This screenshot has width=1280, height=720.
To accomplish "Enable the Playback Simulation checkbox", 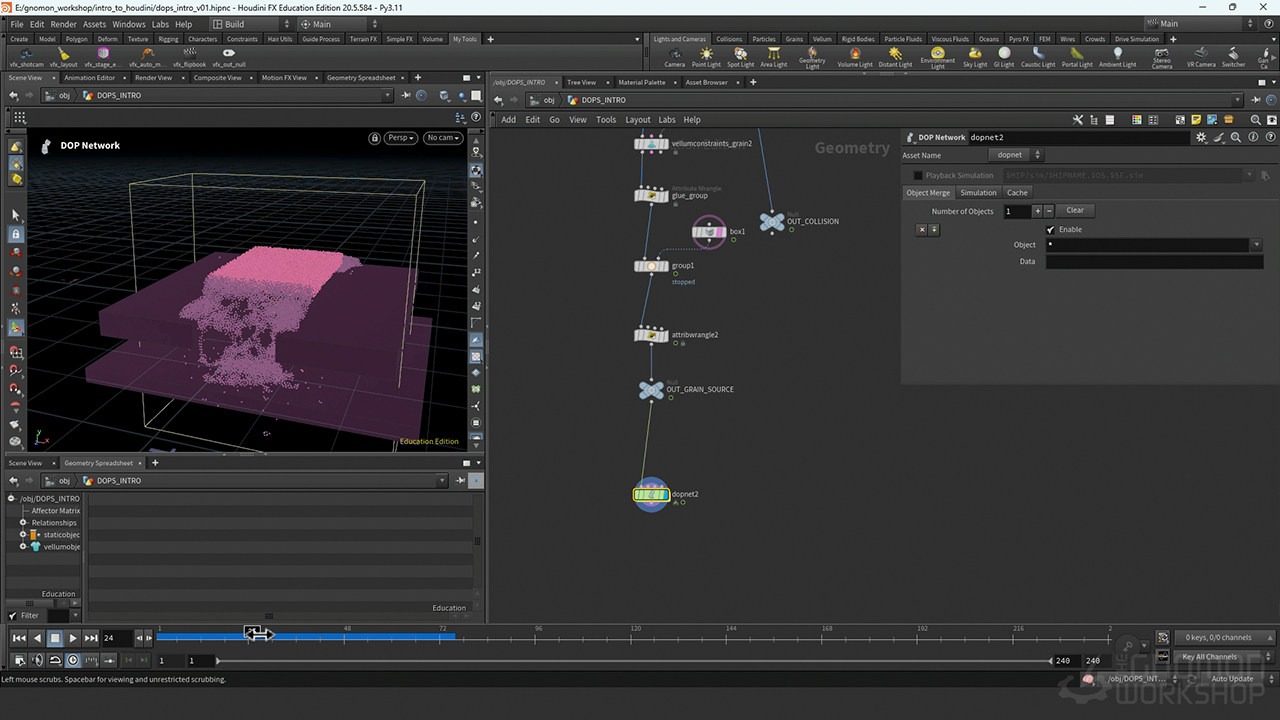I will 917,175.
